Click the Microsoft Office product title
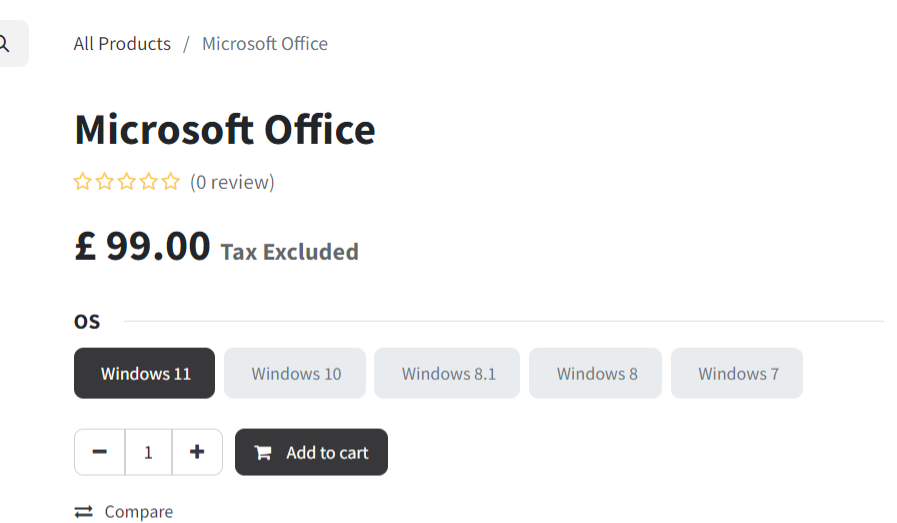 (x=225, y=130)
